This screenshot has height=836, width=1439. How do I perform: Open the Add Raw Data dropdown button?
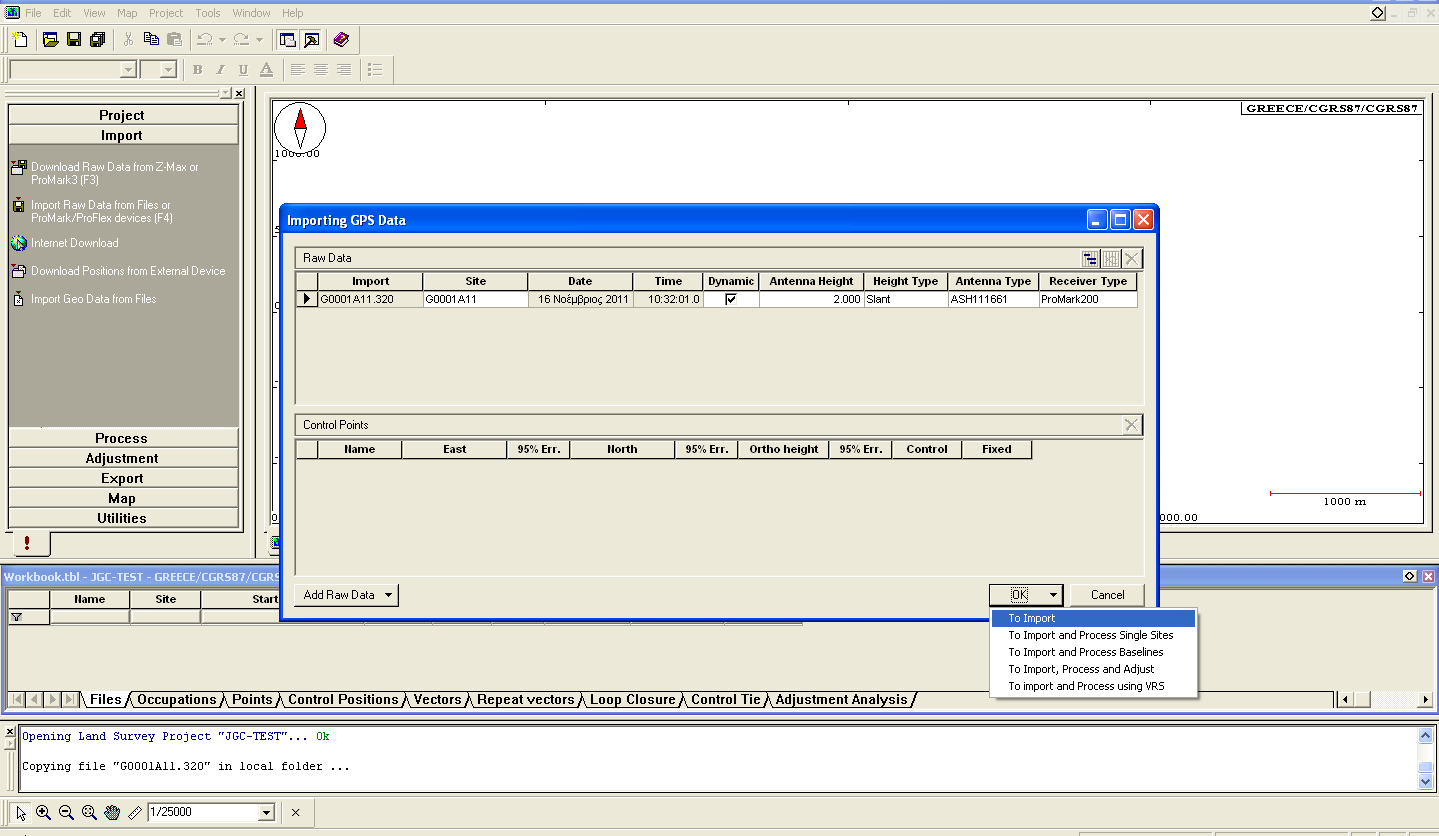click(346, 595)
